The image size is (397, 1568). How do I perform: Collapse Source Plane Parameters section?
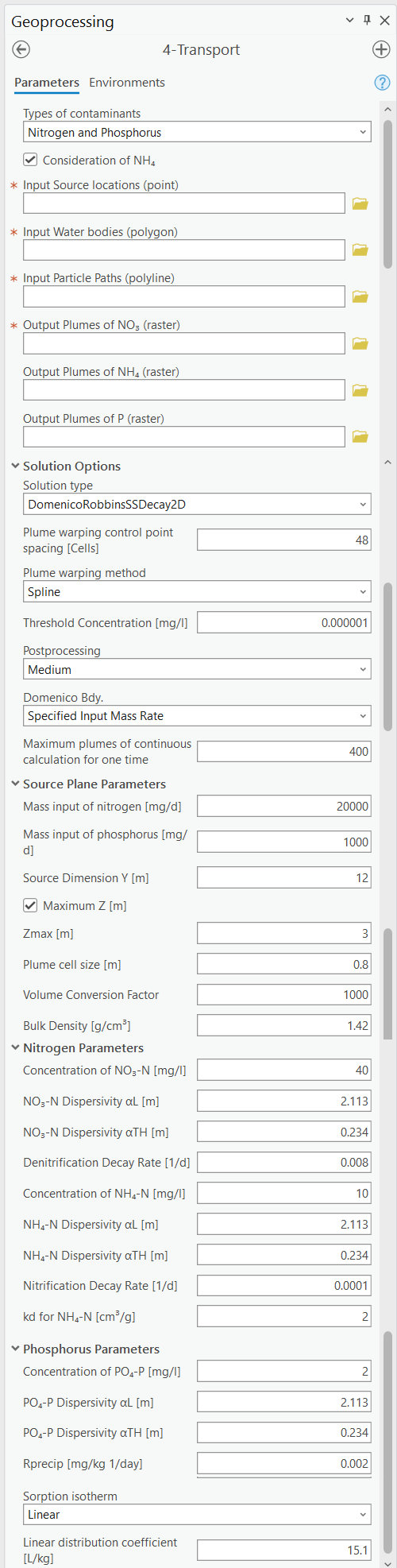(16, 784)
